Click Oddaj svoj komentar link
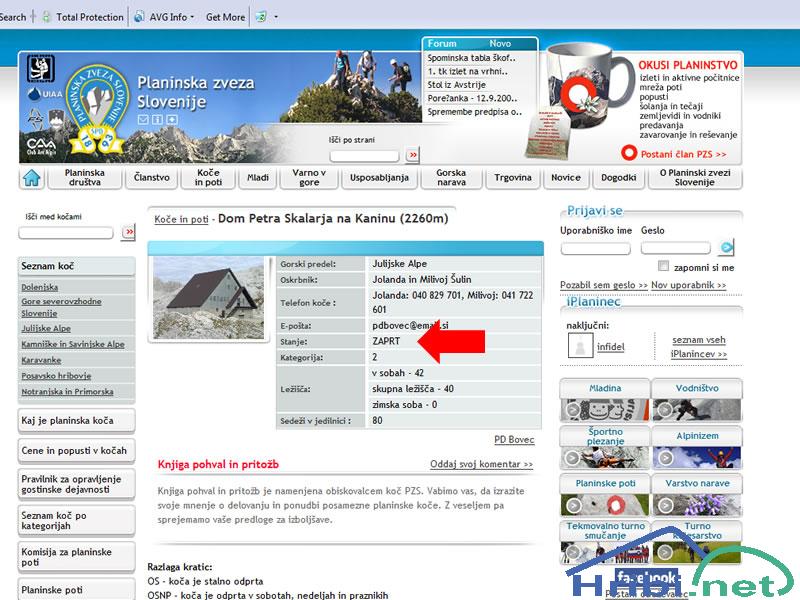The height and width of the screenshot is (600, 800). 481,464
